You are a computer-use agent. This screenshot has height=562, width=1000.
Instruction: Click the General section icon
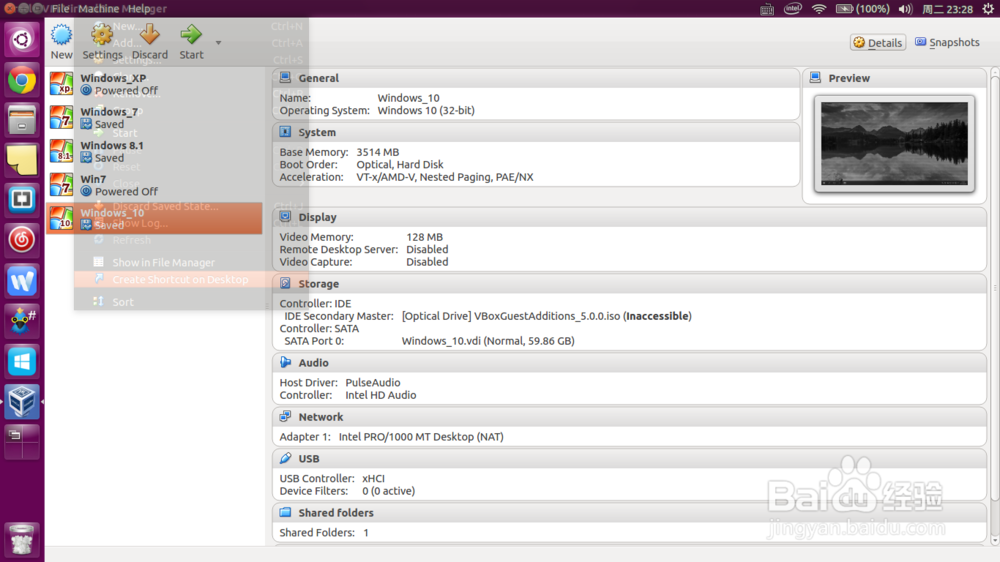point(285,78)
